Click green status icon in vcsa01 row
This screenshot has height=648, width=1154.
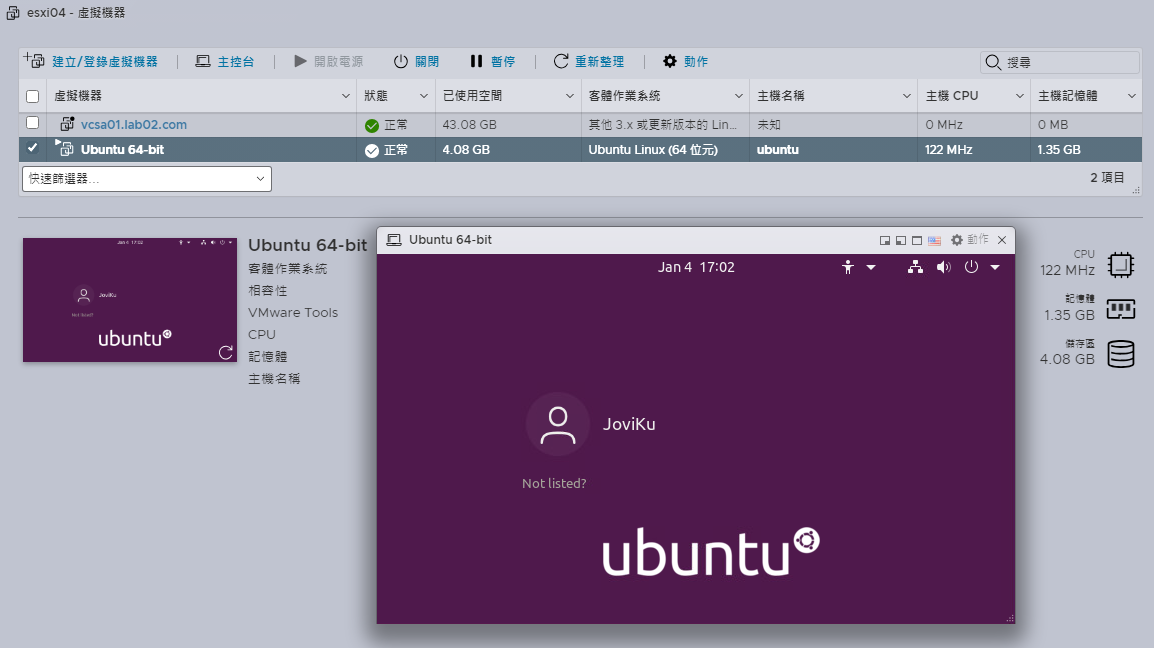coord(372,126)
